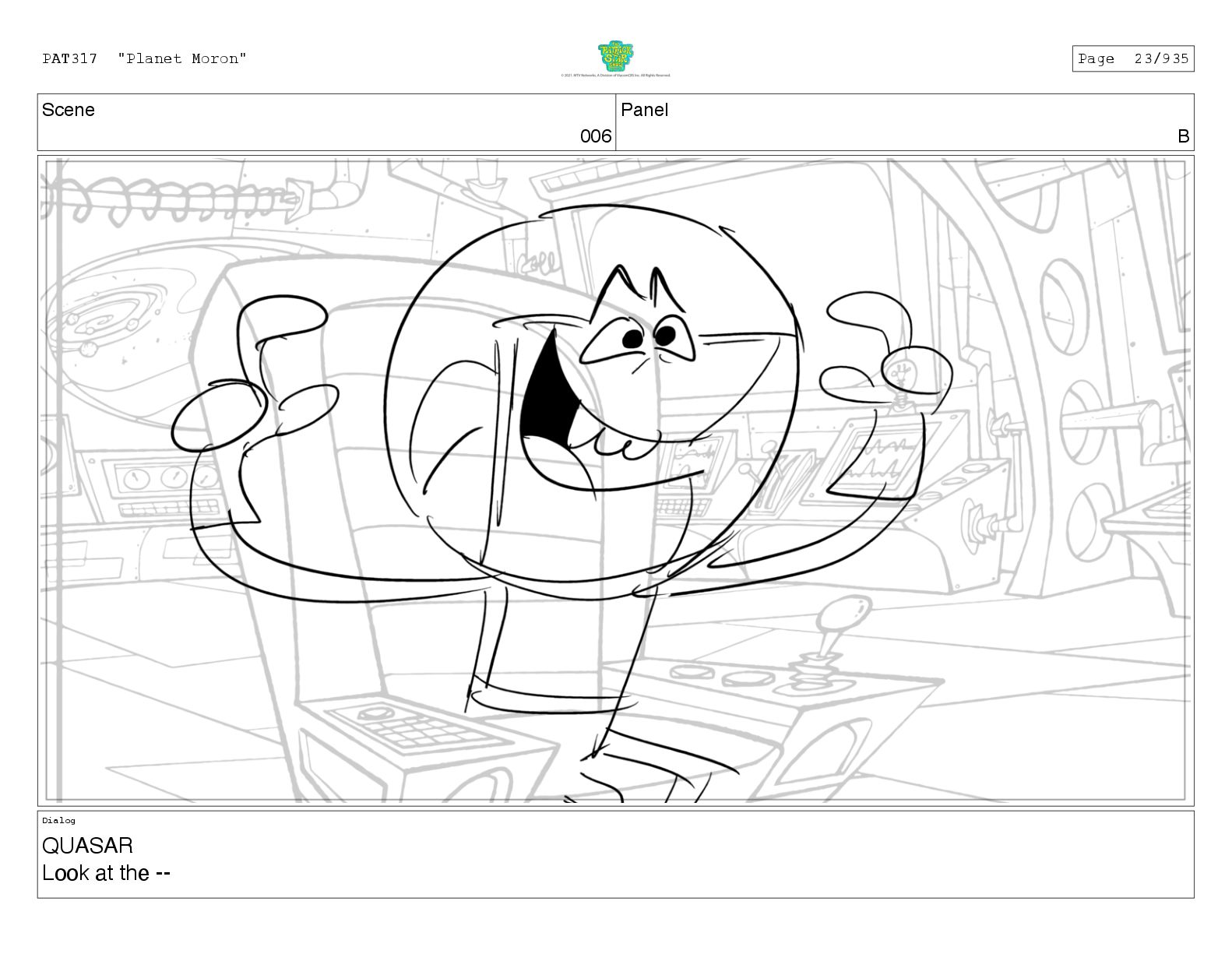
Task: Click the storyboard panel drawing
Action: coord(616,481)
